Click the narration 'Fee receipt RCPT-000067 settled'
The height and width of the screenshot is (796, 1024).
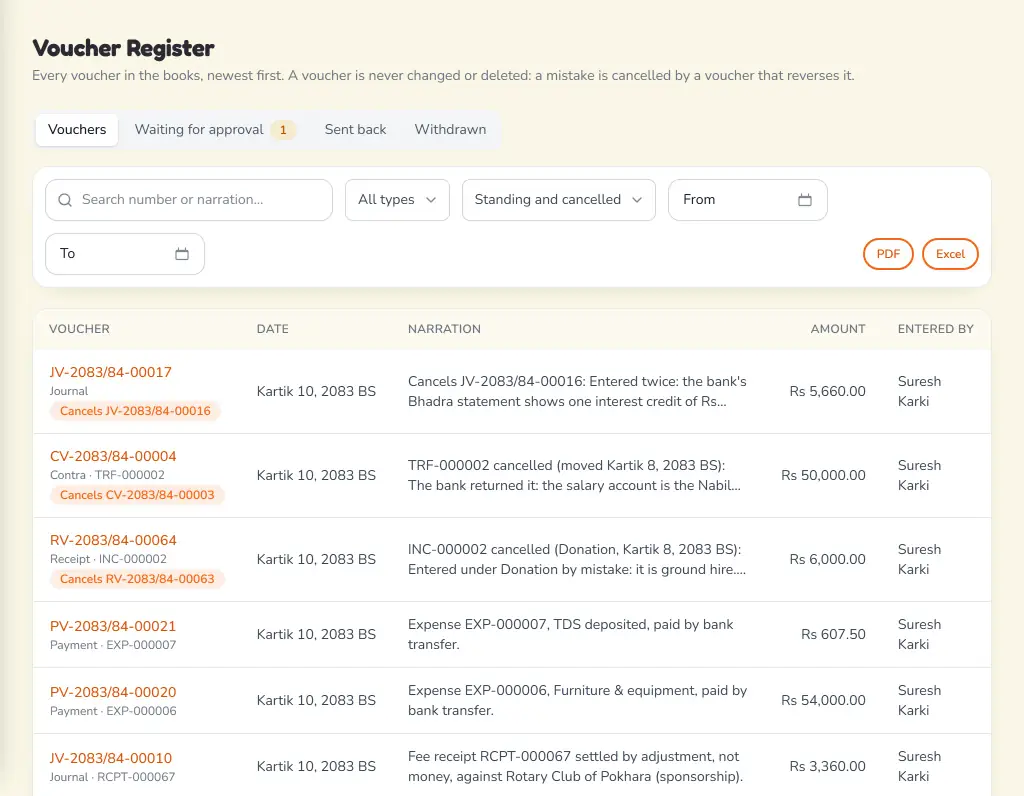(x=575, y=767)
